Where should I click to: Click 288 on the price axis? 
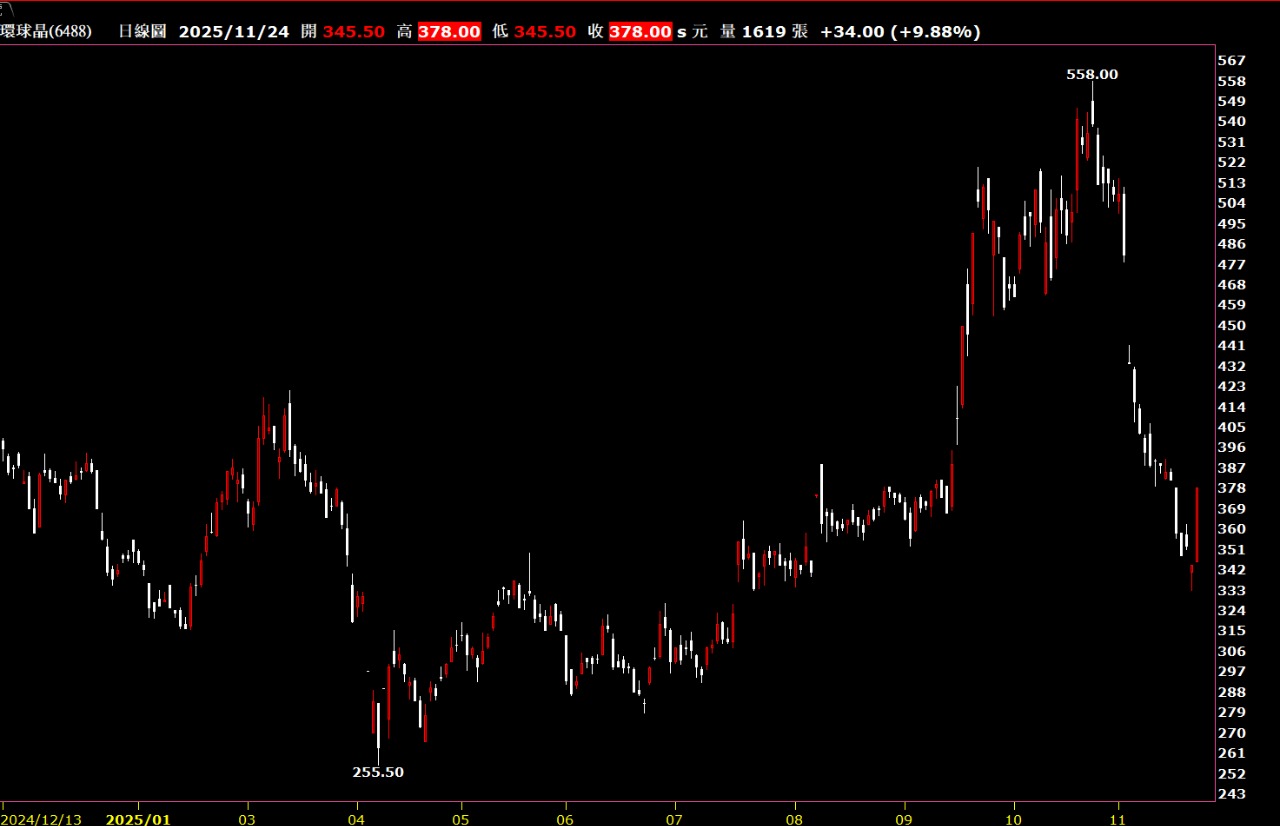click(x=1232, y=692)
